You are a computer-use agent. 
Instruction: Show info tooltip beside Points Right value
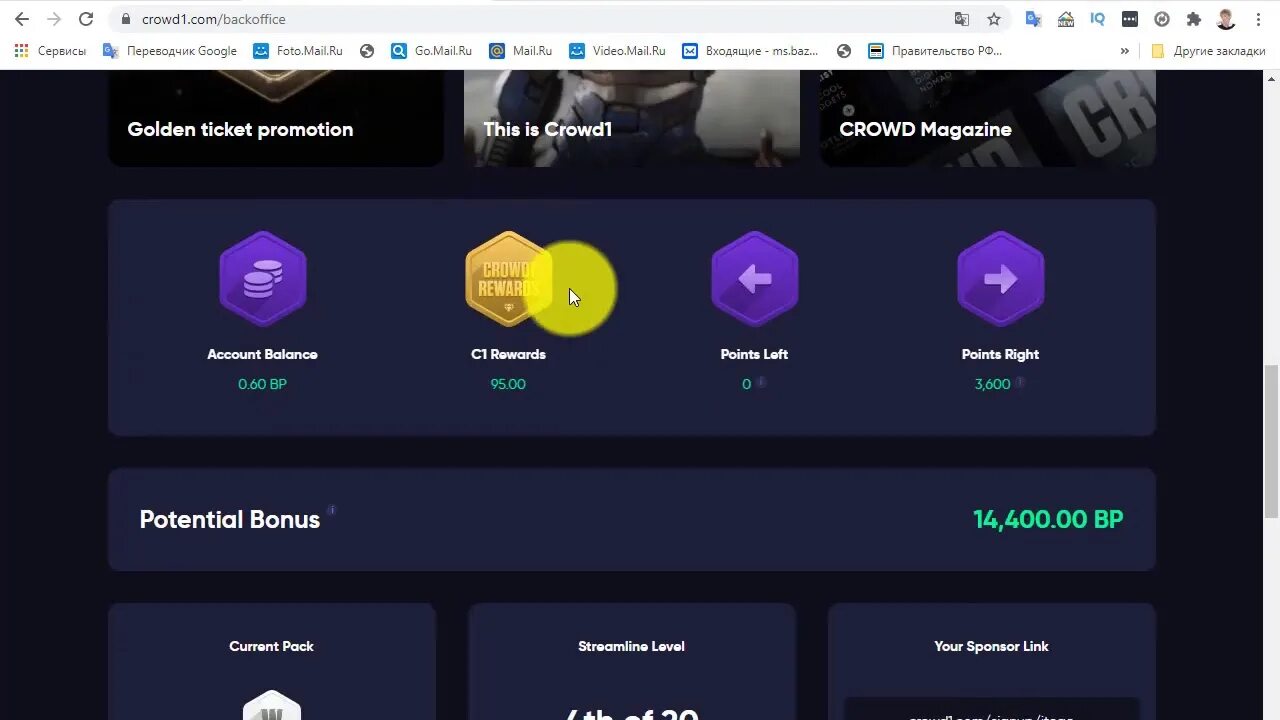coord(1020,382)
